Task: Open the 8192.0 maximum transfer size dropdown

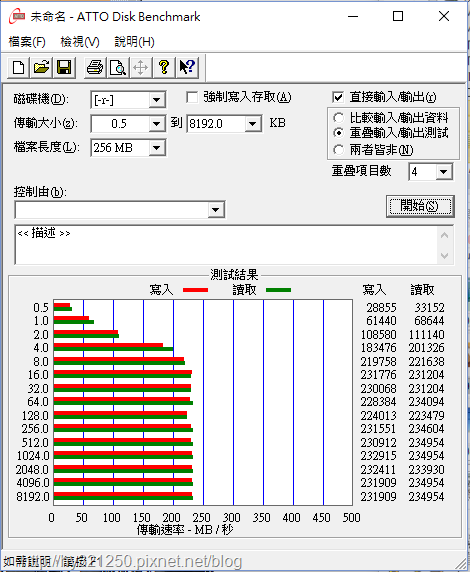Action: coord(253,124)
